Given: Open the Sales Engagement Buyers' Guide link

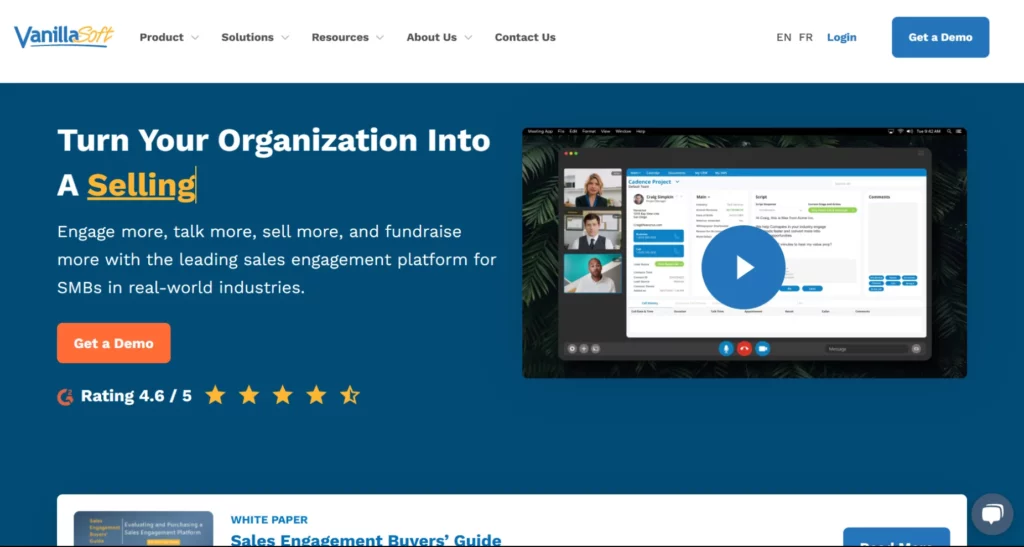Looking at the screenshot, I should (x=366, y=540).
